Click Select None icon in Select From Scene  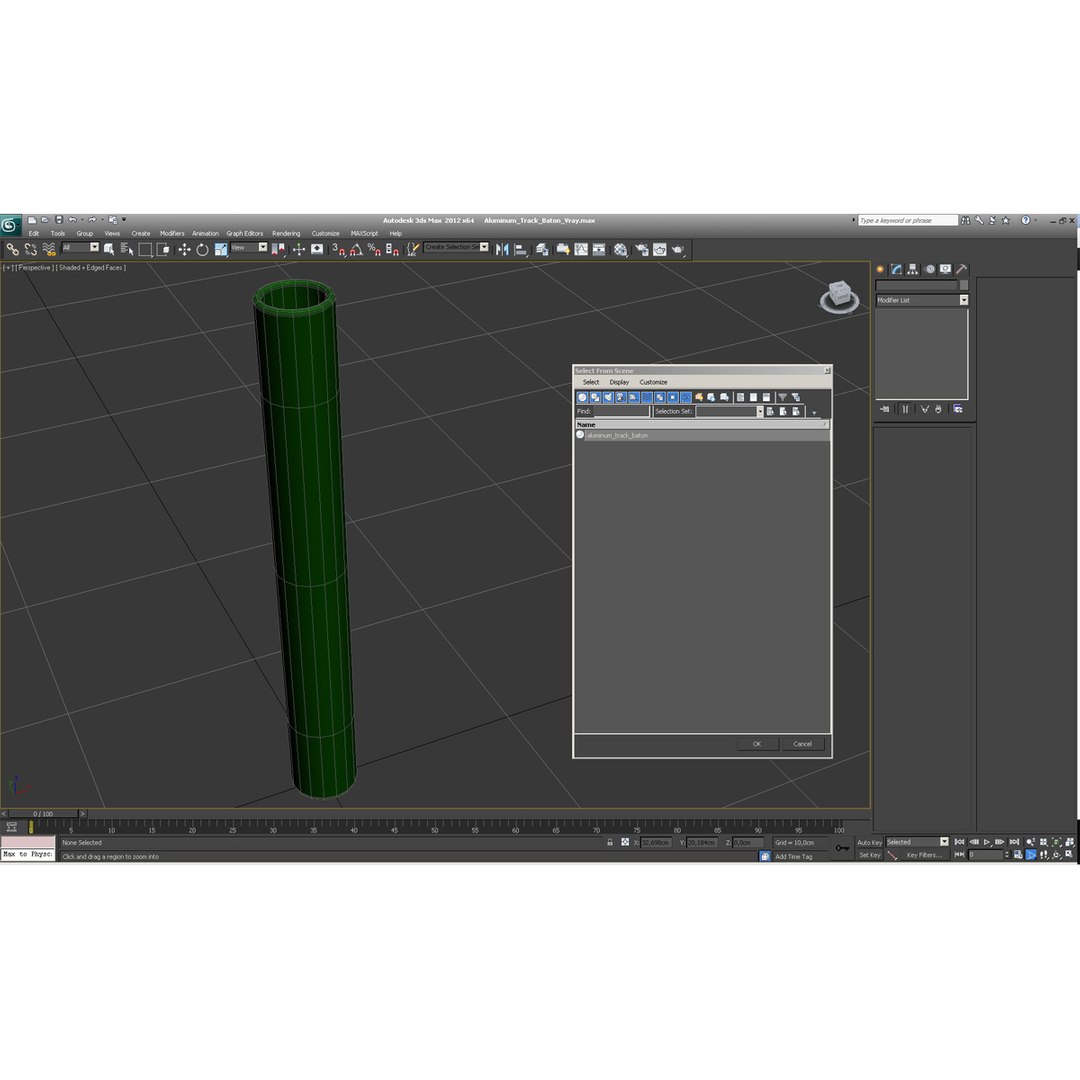point(754,397)
